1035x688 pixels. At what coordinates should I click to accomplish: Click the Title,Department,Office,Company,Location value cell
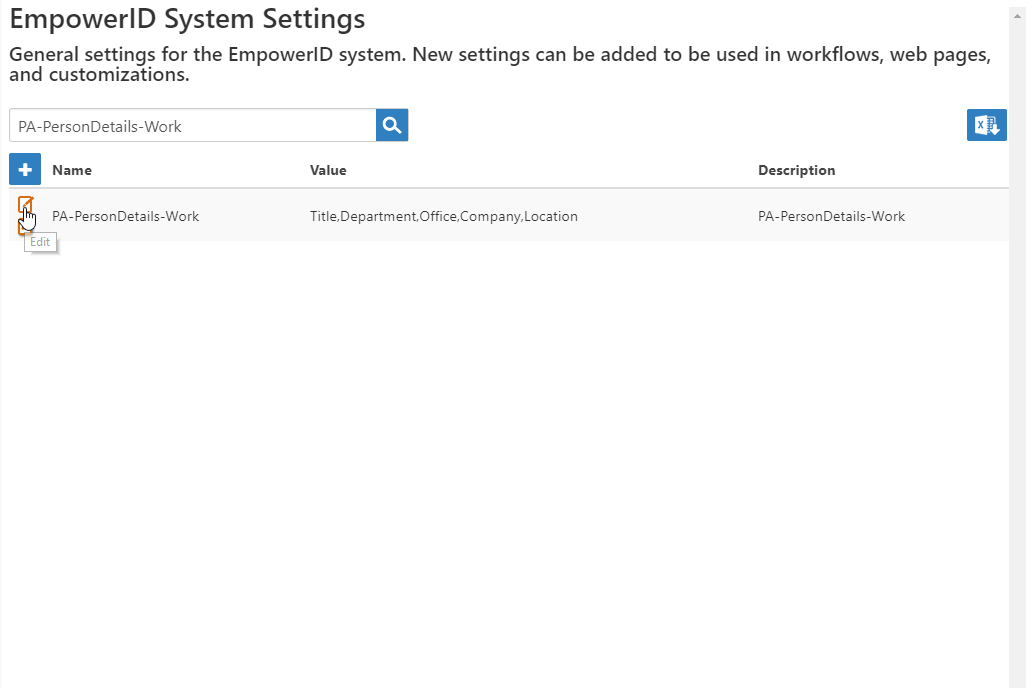pyautogui.click(x=443, y=216)
